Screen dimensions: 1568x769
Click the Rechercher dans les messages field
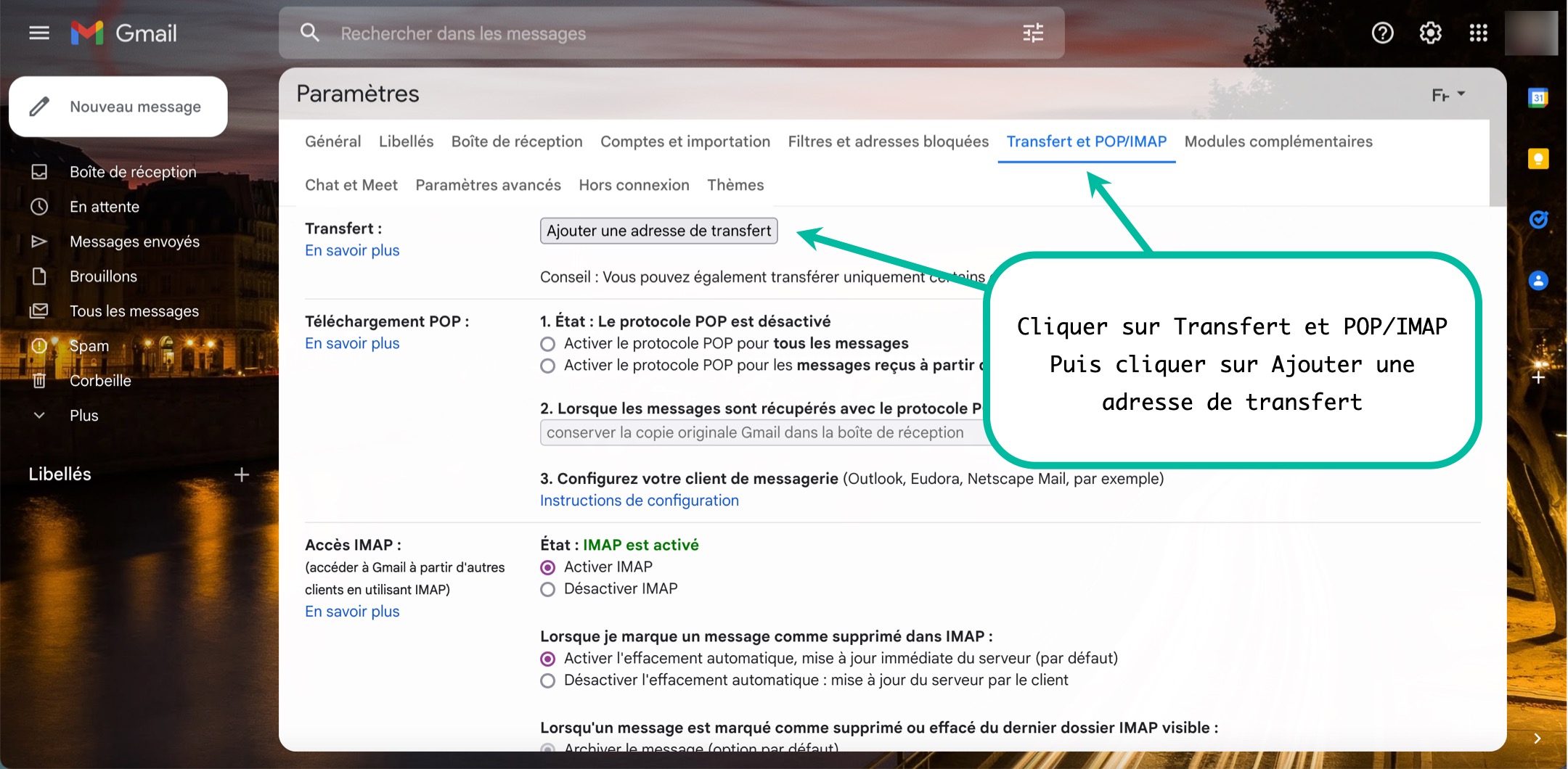pos(653,33)
